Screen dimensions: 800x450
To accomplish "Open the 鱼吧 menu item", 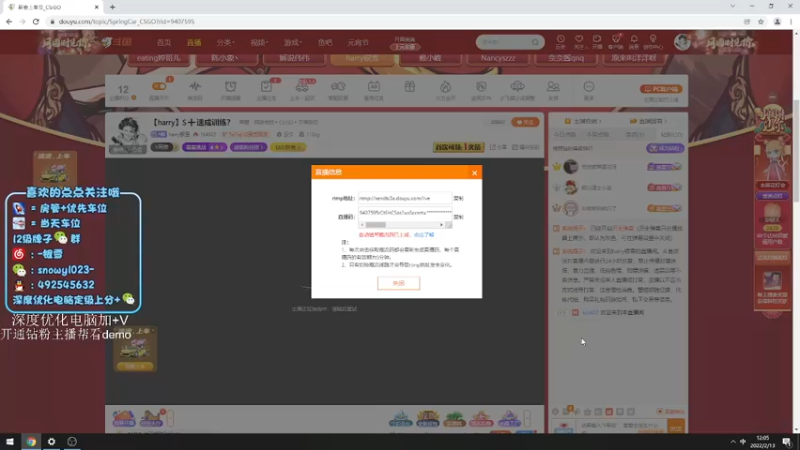I will [x=325, y=42].
